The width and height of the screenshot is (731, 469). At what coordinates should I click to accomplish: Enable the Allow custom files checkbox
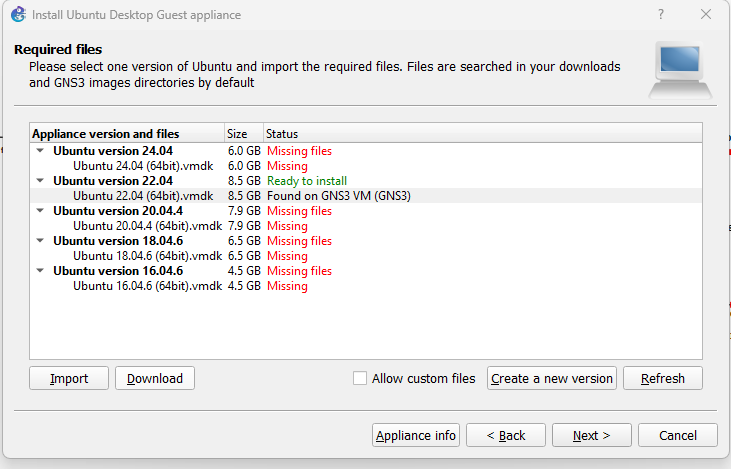(360, 378)
